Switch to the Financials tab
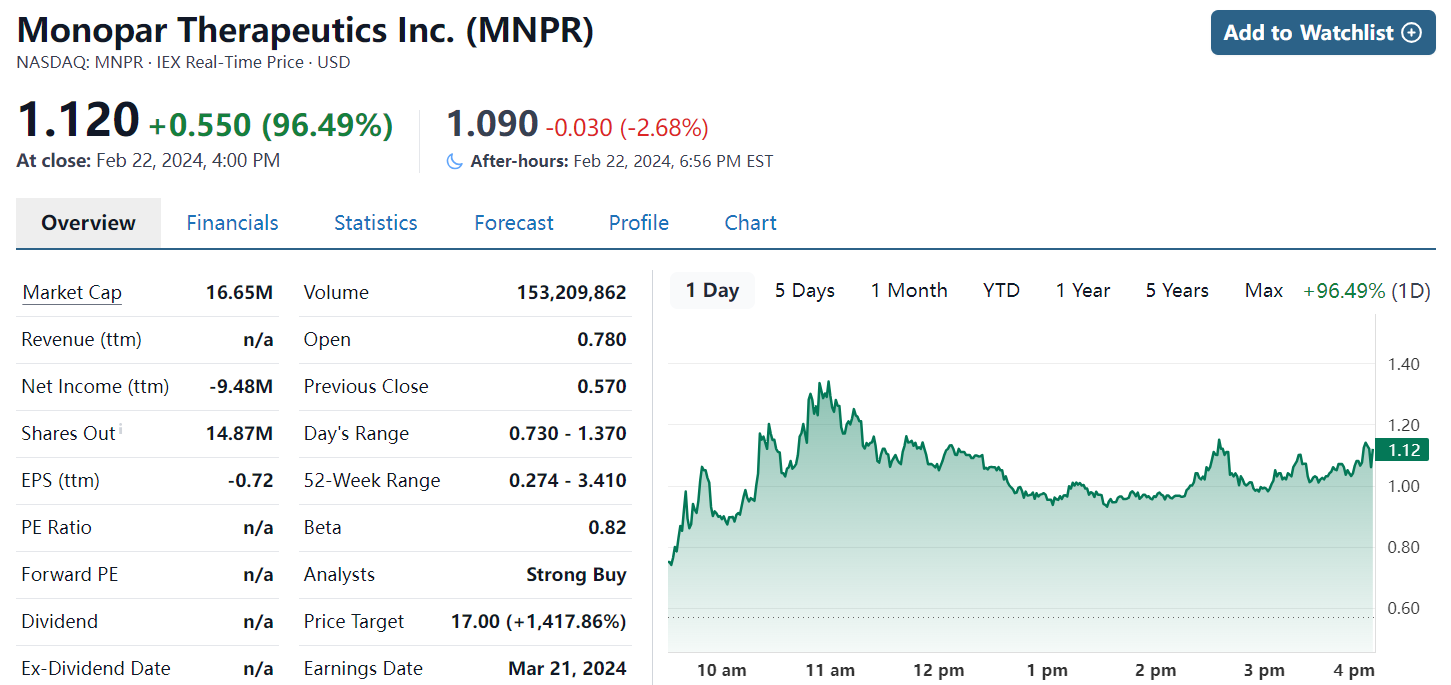Image resolution: width=1451 pixels, height=685 pixels. pos(232,223)
